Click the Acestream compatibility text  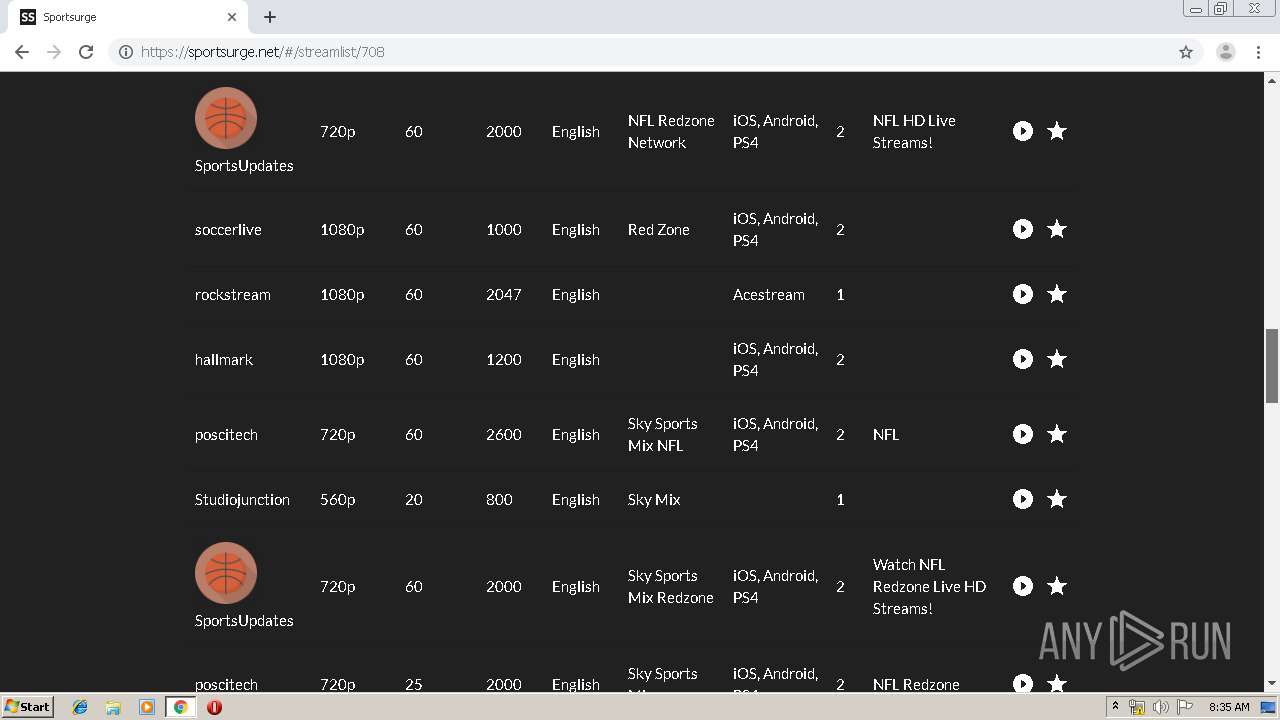click(769, 294)
